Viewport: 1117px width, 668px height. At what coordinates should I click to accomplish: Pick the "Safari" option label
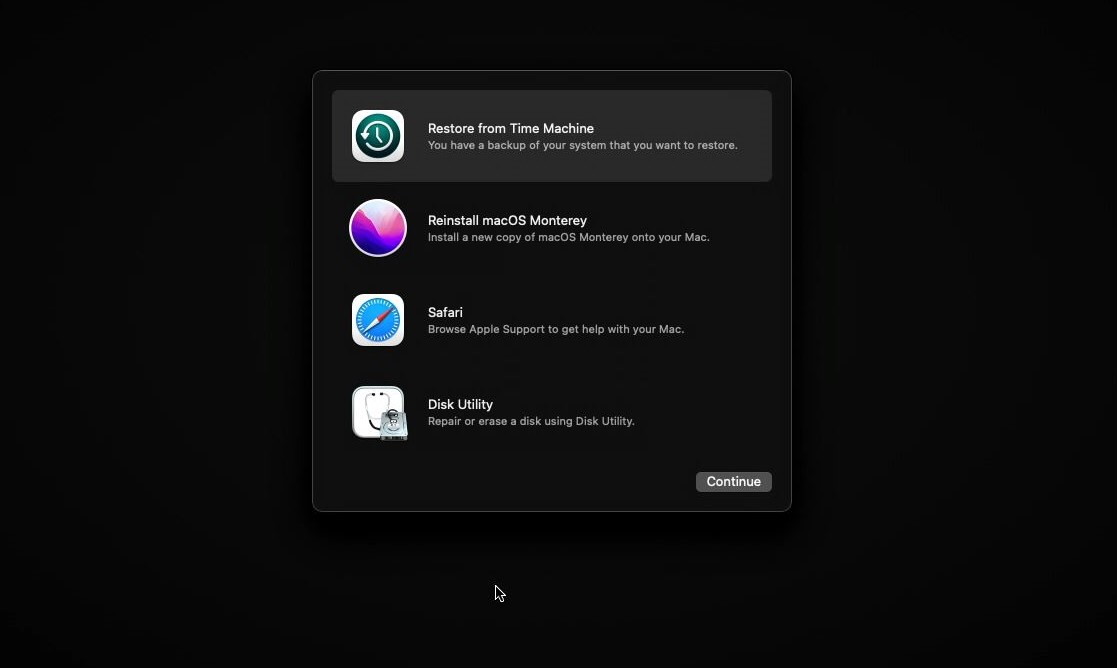point(445,312)
